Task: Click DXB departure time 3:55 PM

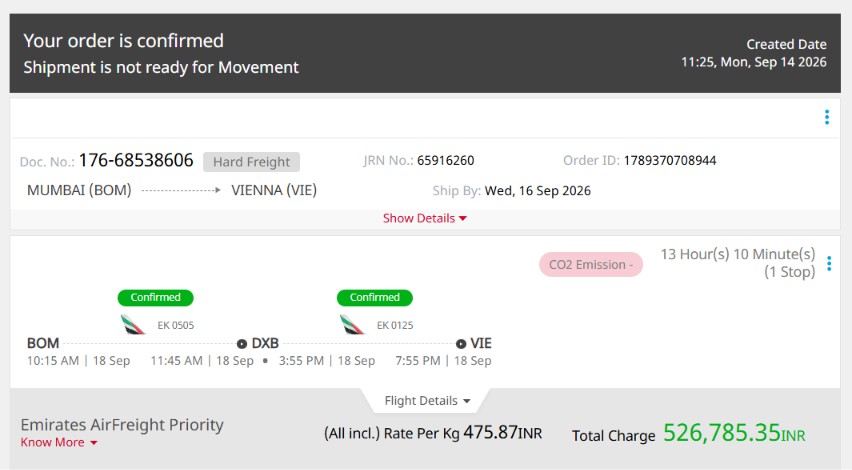Action: (x=301, y=361)
